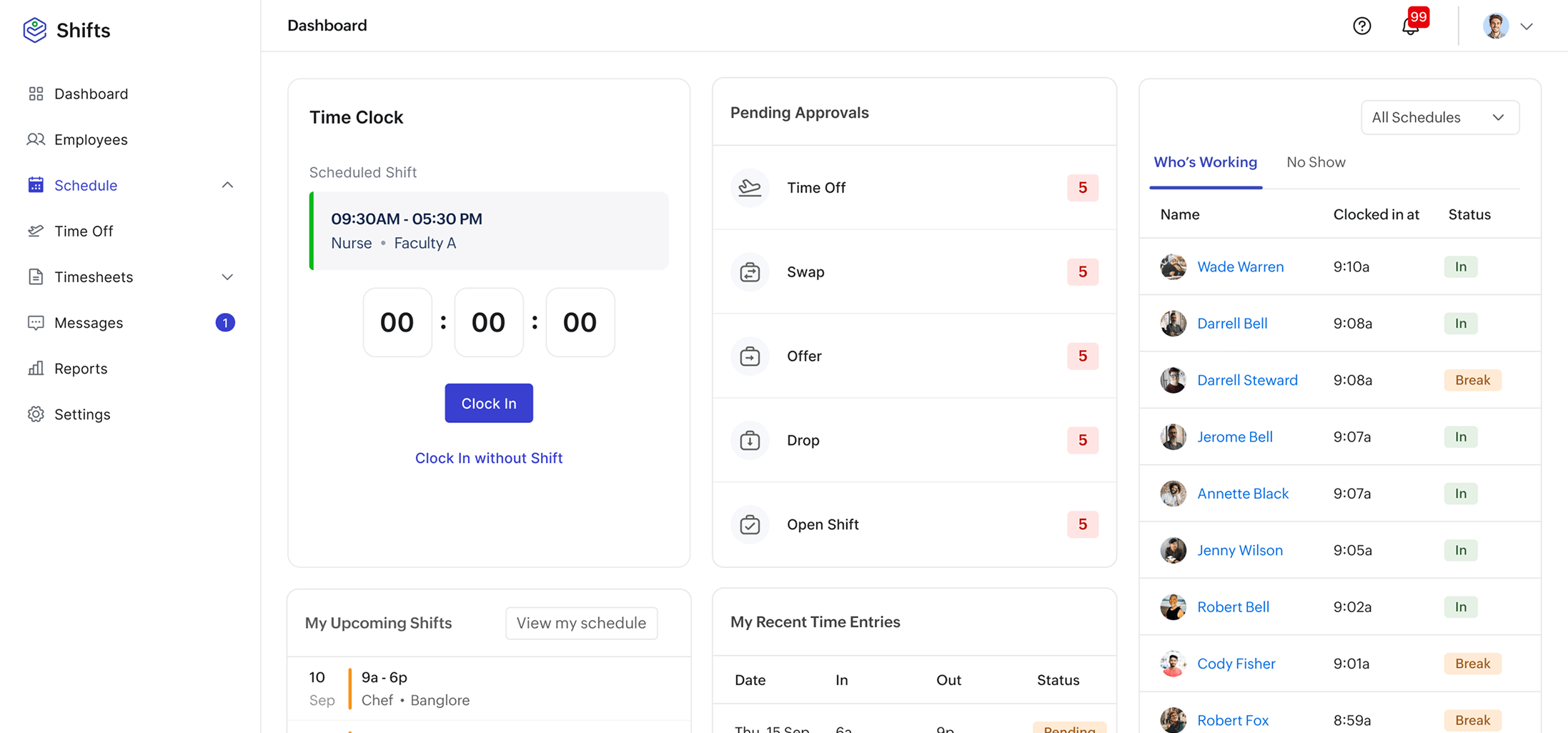Open Time Off in the sidebar
This screenshot has height=733, width=1568.
(84, 231)
